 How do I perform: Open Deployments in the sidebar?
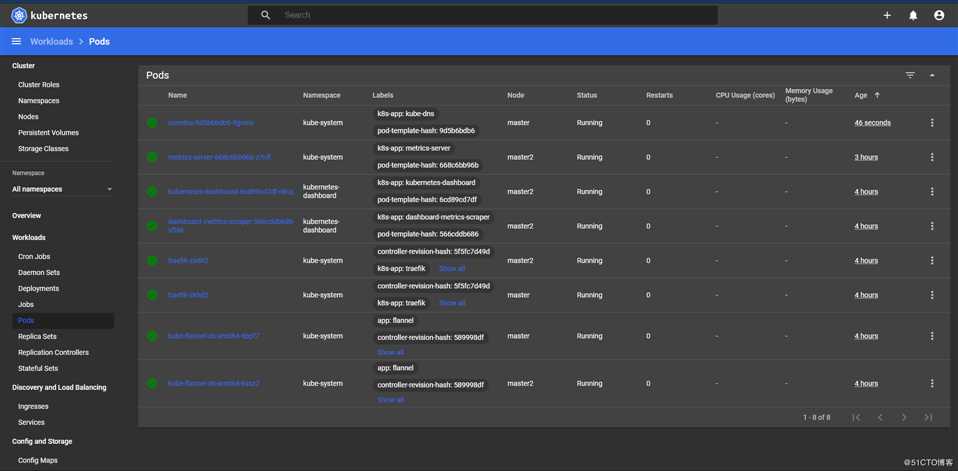(38, 288)
